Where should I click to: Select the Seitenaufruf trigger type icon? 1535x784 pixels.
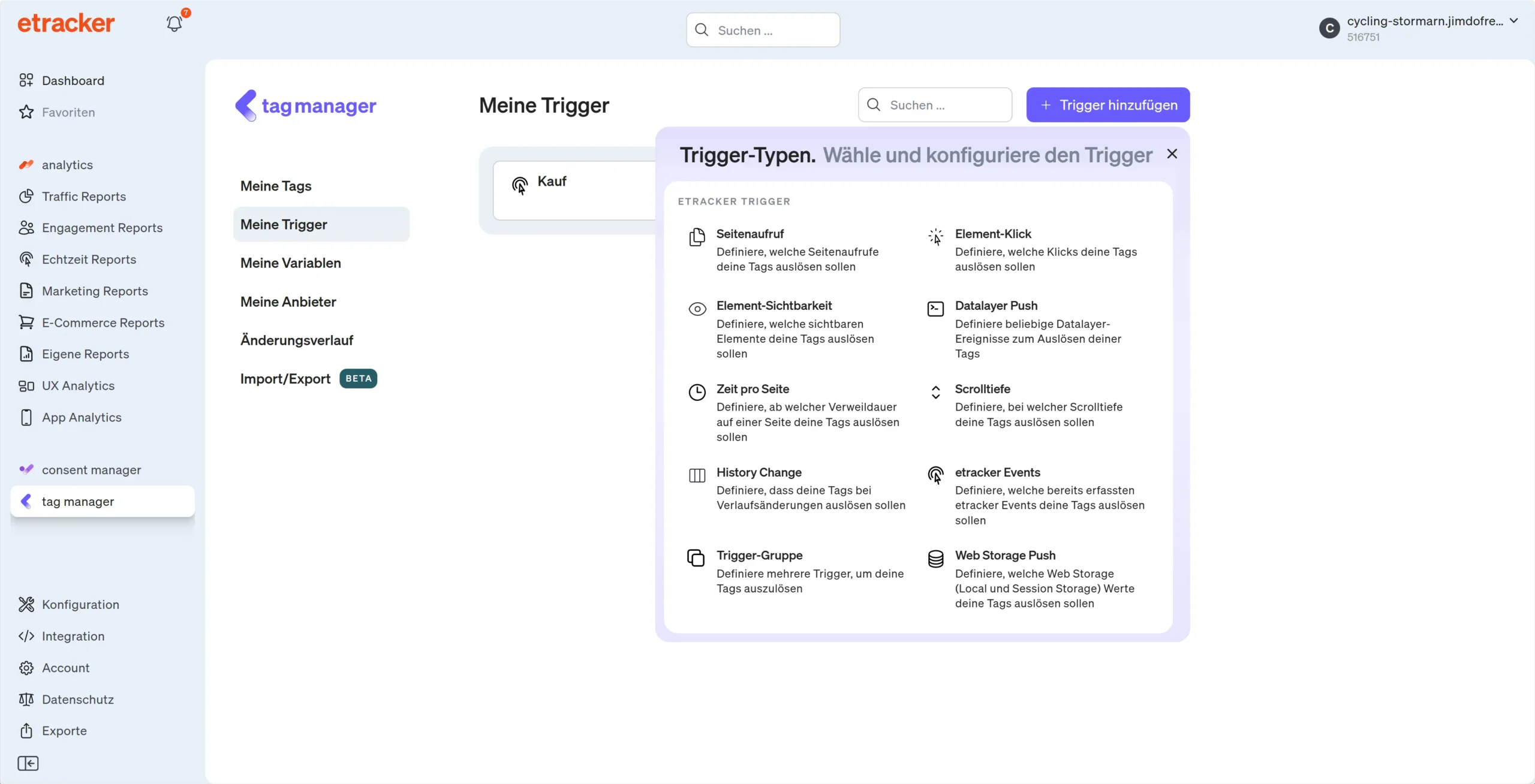tap(697, 237)
